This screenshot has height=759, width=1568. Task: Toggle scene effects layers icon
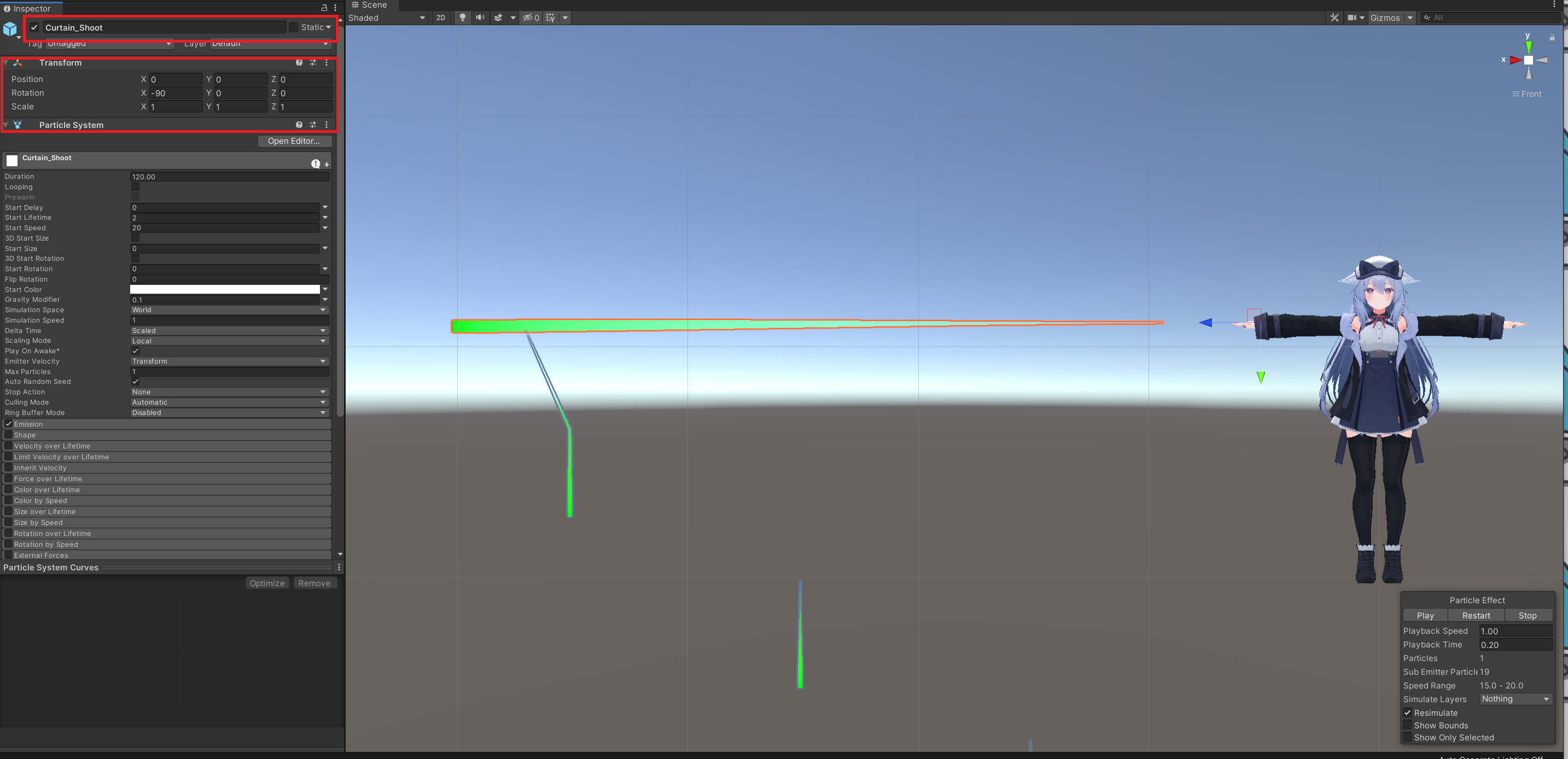(x=499, y=17)
